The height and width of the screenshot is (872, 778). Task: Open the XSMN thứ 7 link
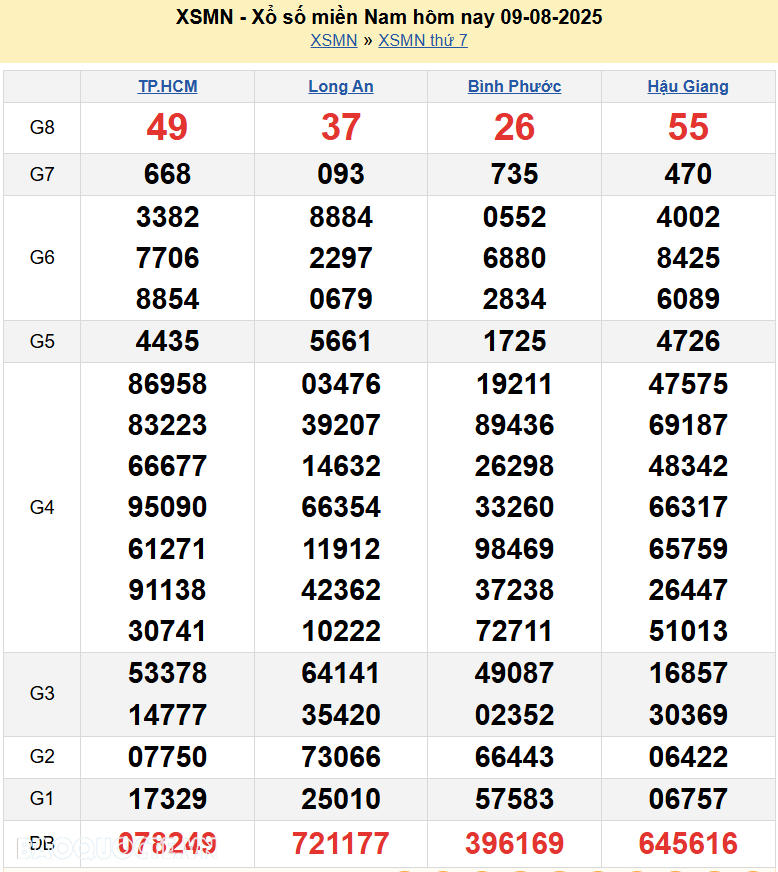tap(422, 40)
